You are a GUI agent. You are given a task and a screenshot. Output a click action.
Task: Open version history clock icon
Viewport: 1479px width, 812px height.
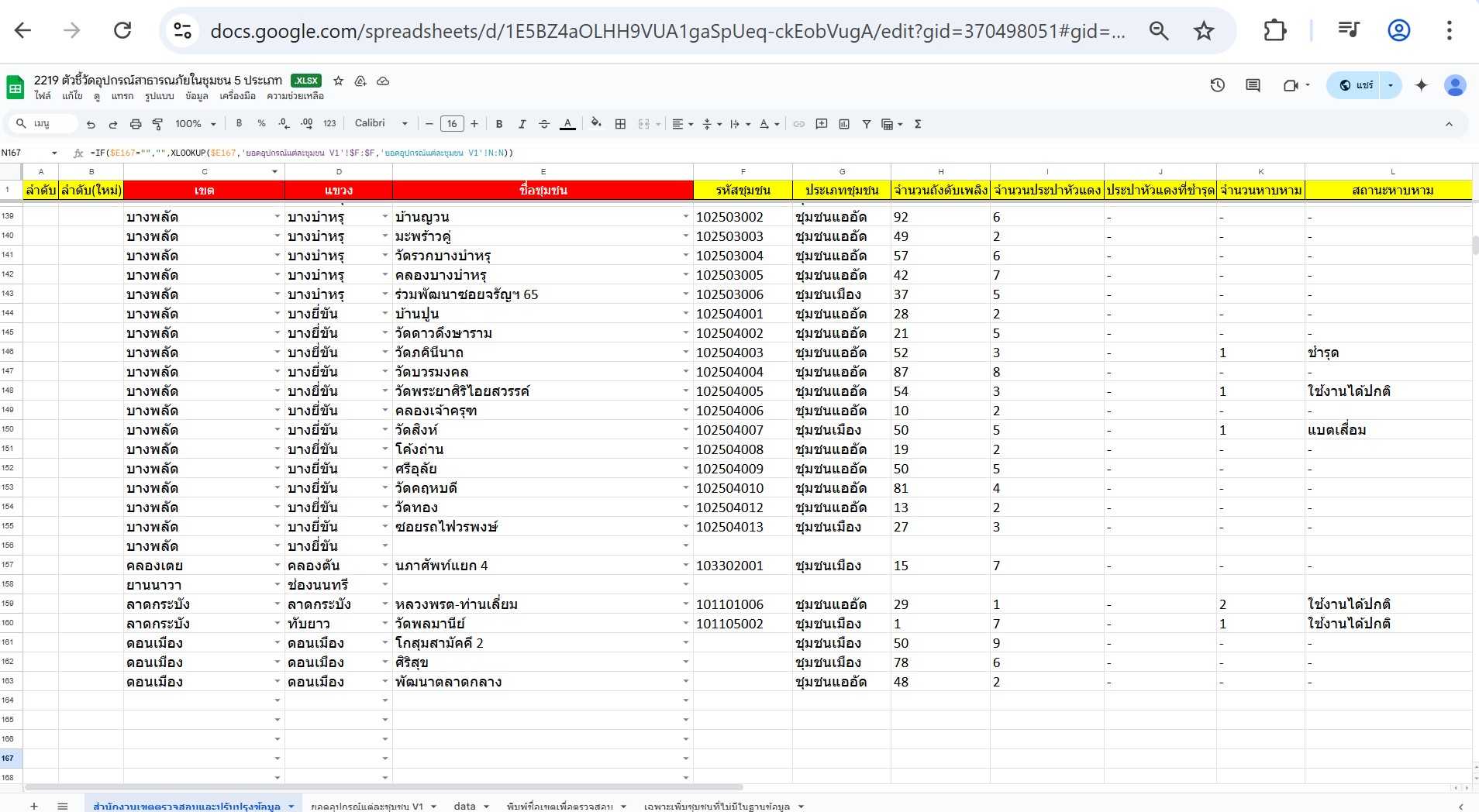coord(1217,85)
